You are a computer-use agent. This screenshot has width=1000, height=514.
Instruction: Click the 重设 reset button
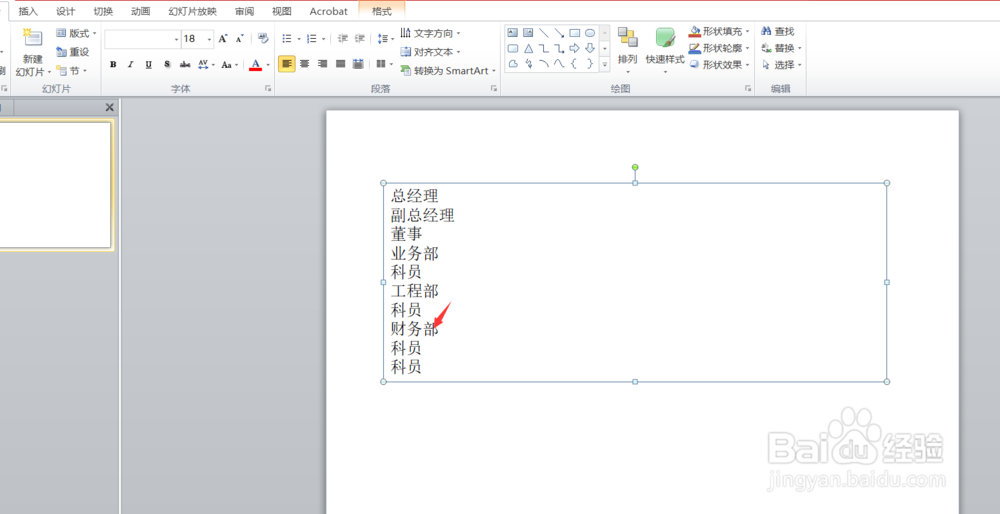tap(73, 52)
